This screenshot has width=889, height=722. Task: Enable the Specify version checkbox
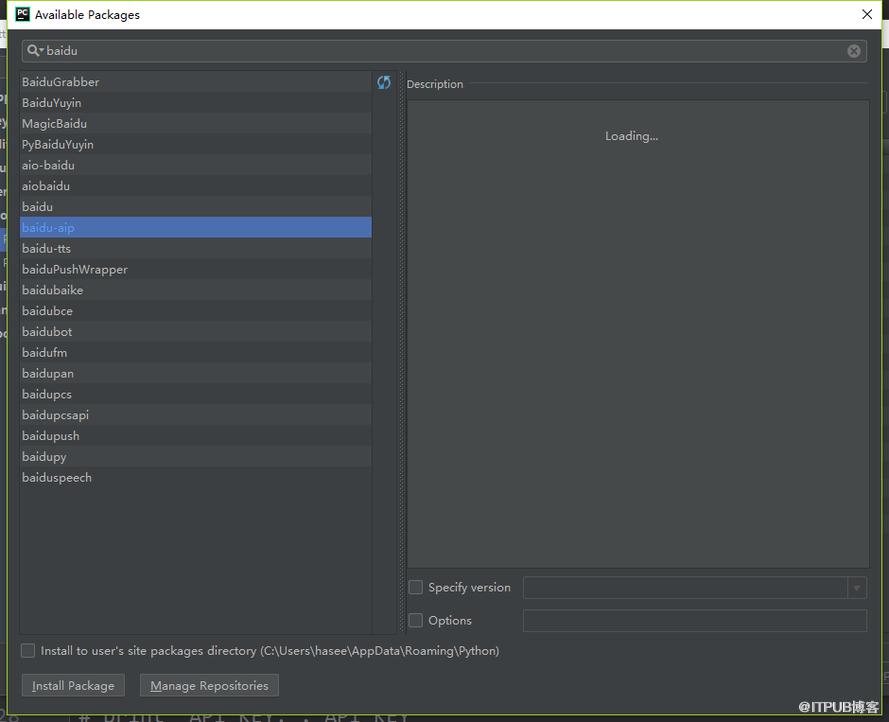click(416, 588)
